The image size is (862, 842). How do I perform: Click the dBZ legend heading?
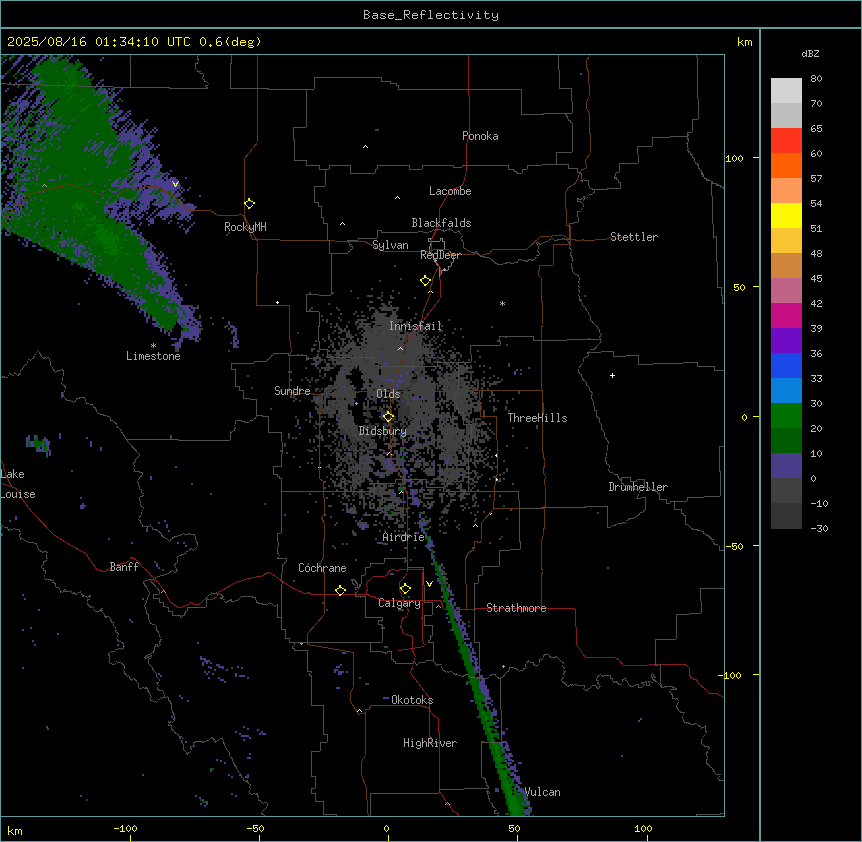[x=810, y=53]
